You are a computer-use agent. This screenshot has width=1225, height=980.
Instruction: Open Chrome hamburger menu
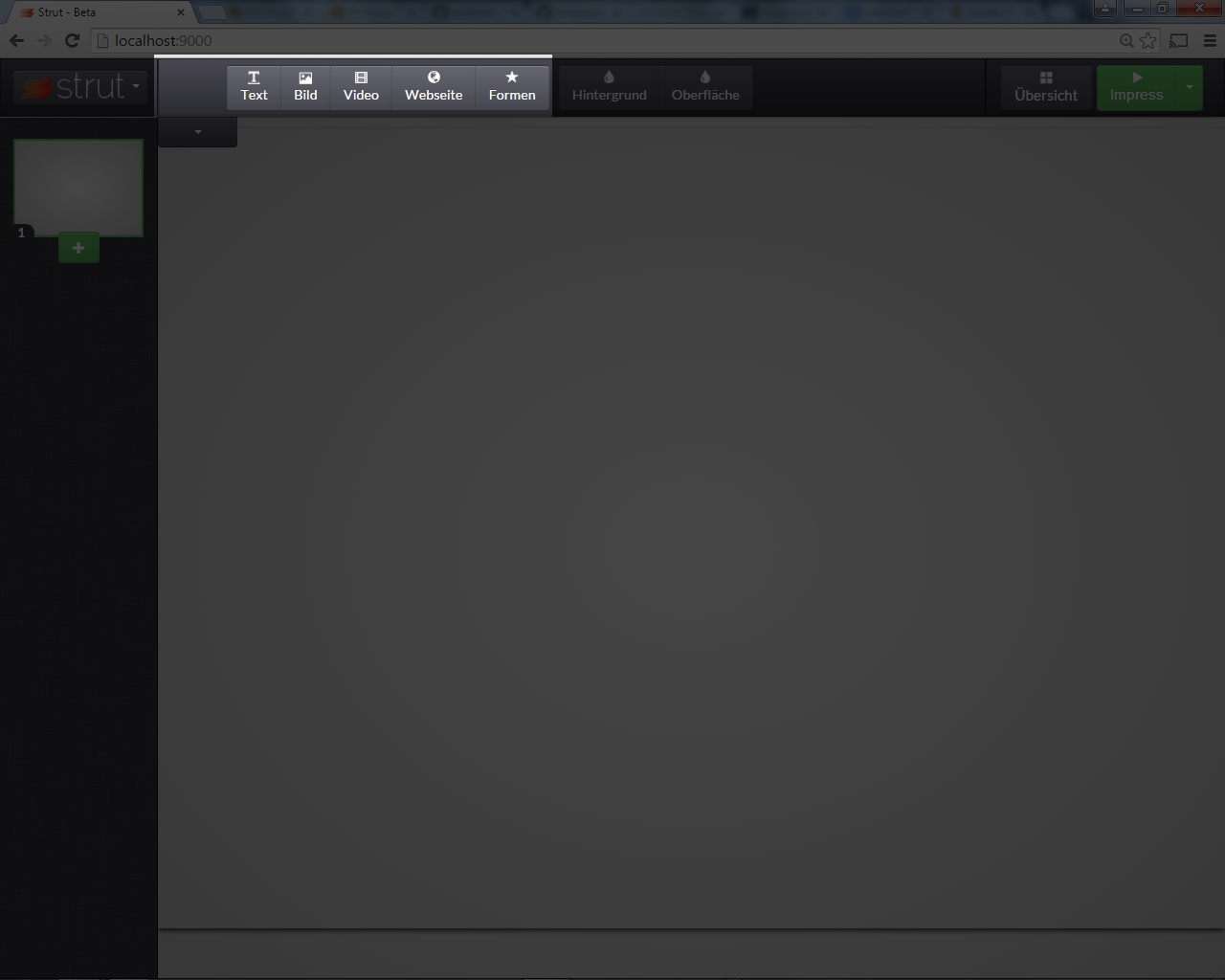coord(1210,40)
